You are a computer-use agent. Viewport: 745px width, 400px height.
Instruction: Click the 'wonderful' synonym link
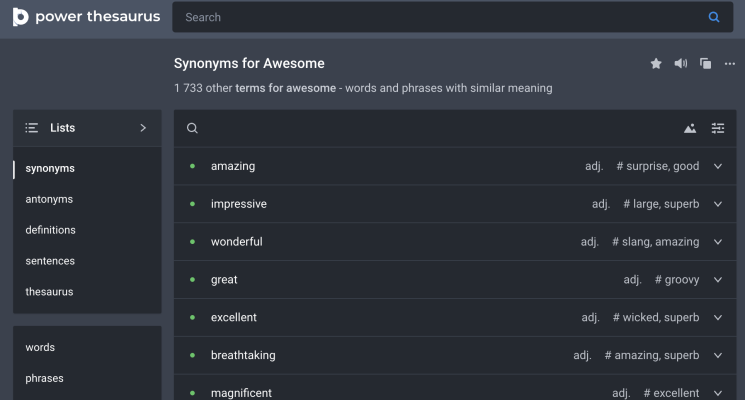click(x=237, y=242)
